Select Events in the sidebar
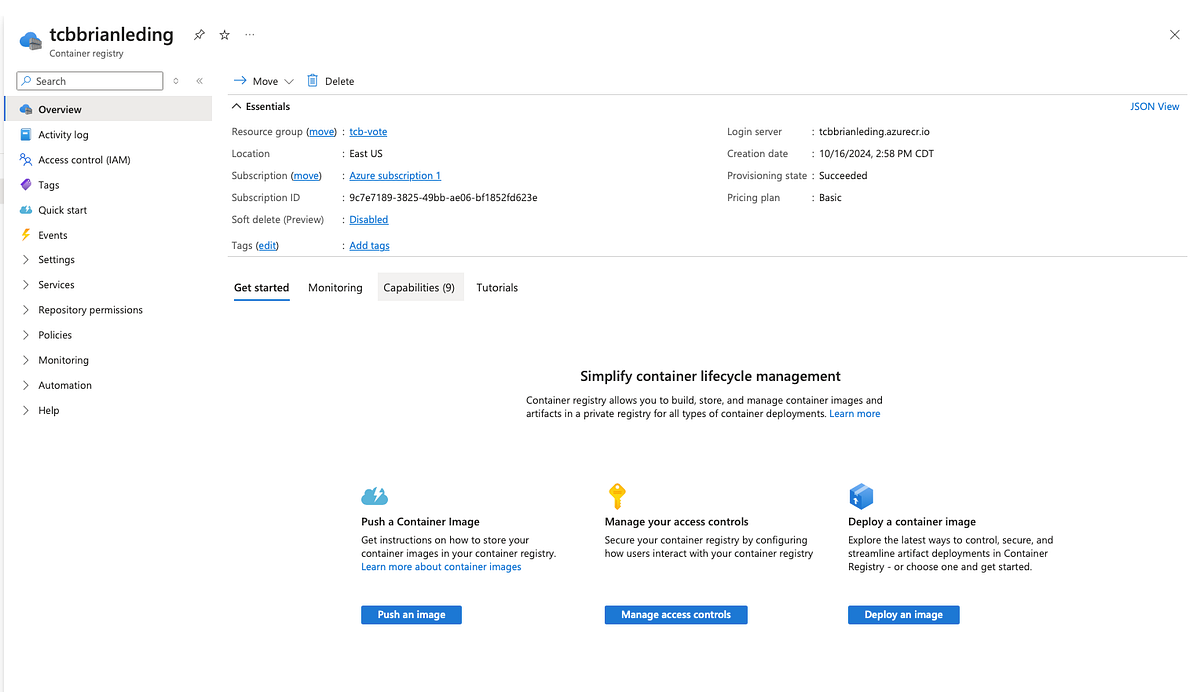The image size is (1200, 692). (55, 234)
